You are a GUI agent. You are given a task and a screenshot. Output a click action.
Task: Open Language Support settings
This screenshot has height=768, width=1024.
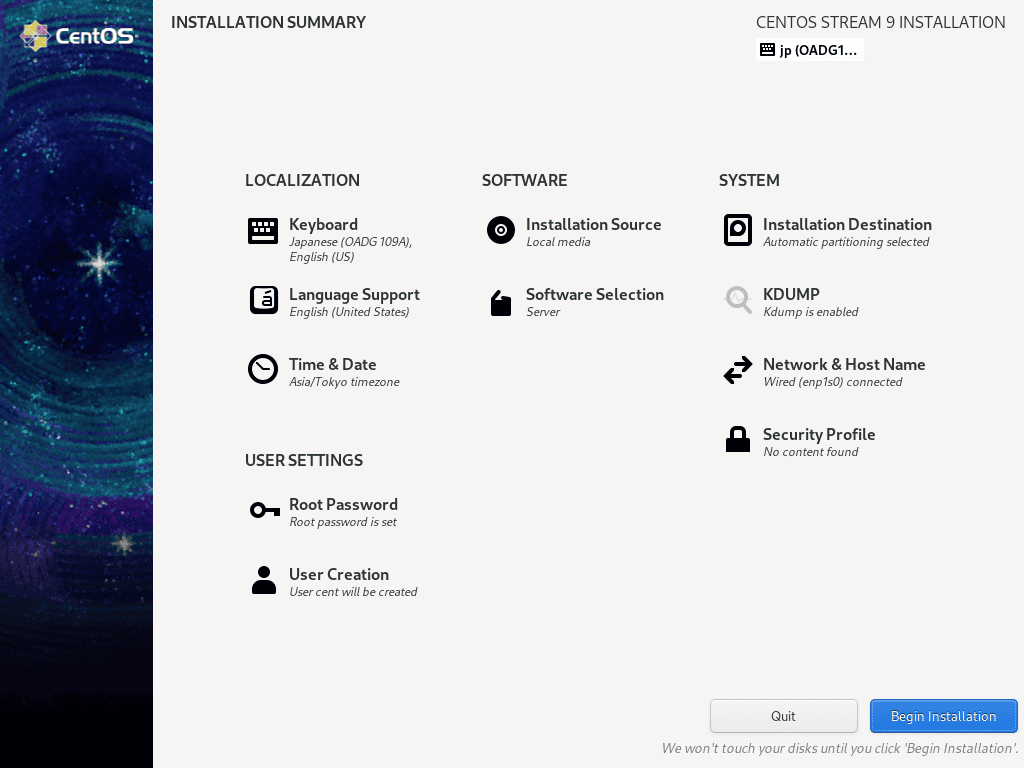point(334,302)
